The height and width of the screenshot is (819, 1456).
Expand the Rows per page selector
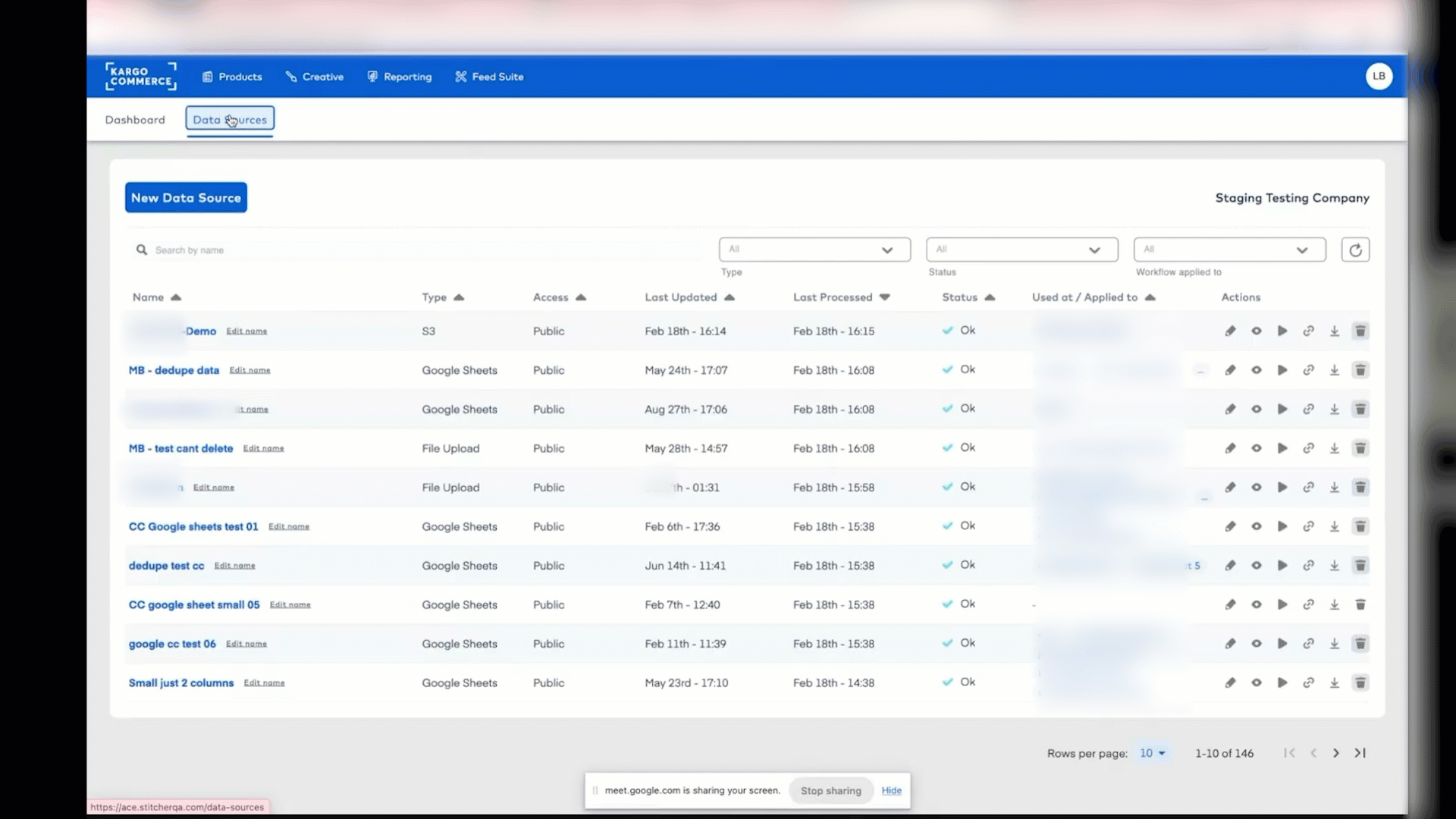(x=1152, y=753)
